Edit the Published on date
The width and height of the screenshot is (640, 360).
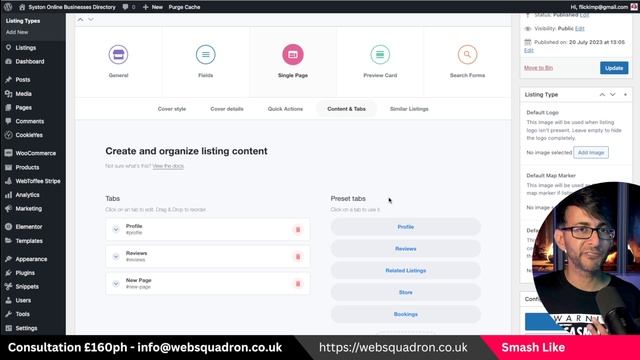tap(529, 50)
